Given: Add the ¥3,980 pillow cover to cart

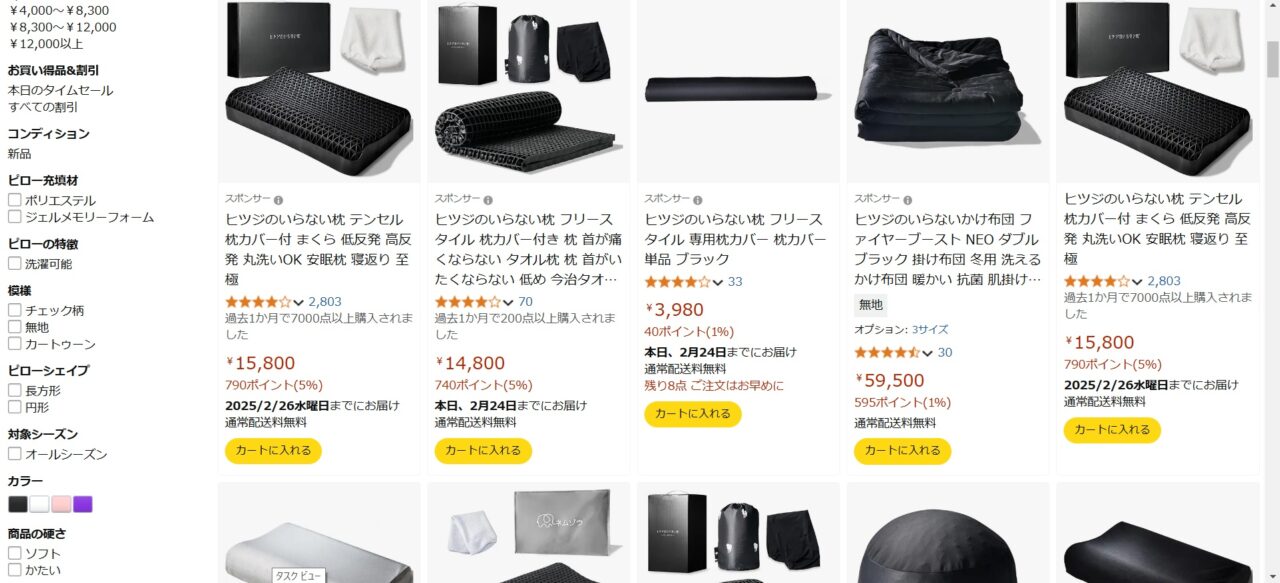Looking at the screenshot, I should pos(693,414).
